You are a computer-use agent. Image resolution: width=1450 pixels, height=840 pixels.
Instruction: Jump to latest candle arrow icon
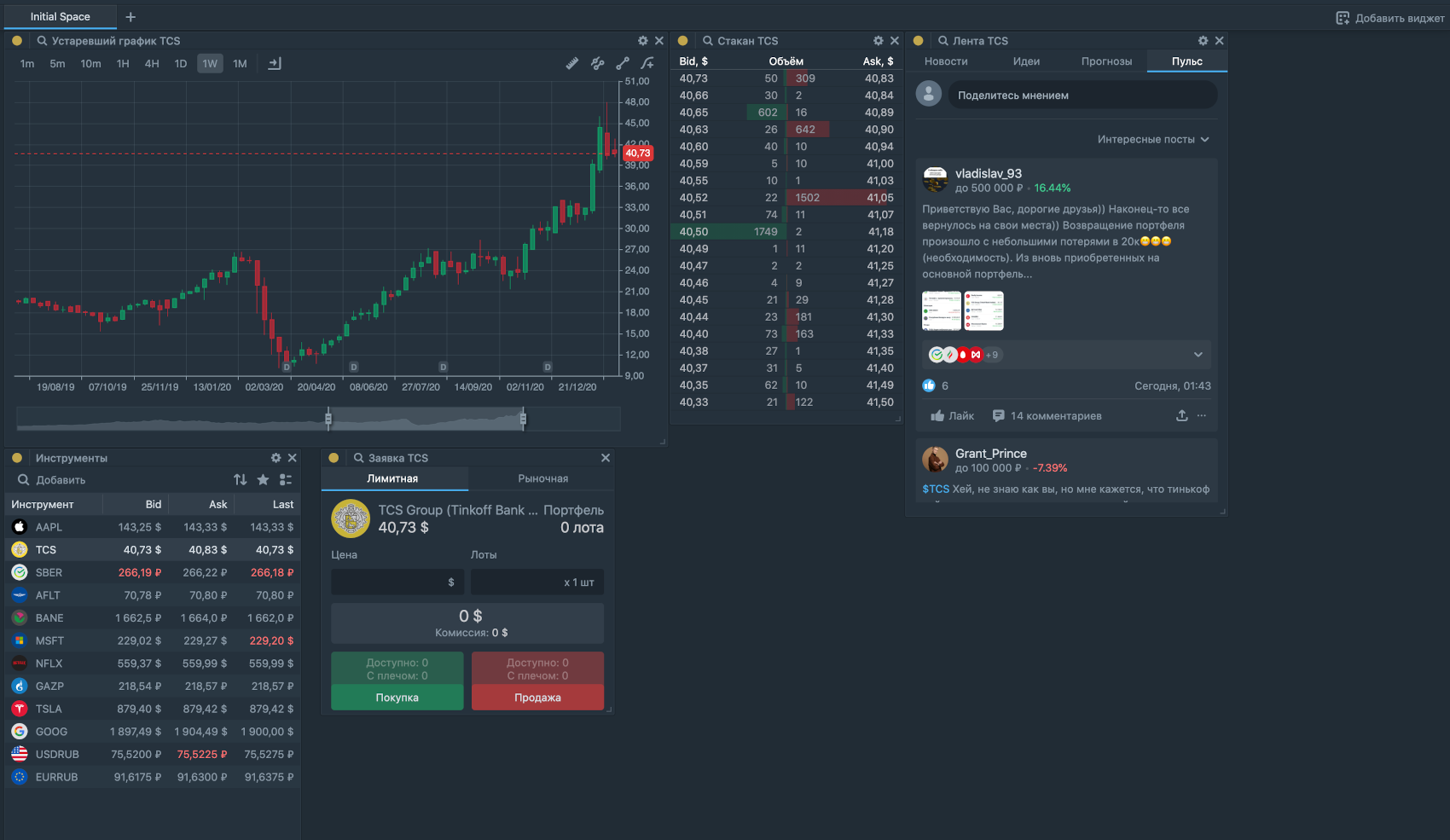tap(275, 64)
